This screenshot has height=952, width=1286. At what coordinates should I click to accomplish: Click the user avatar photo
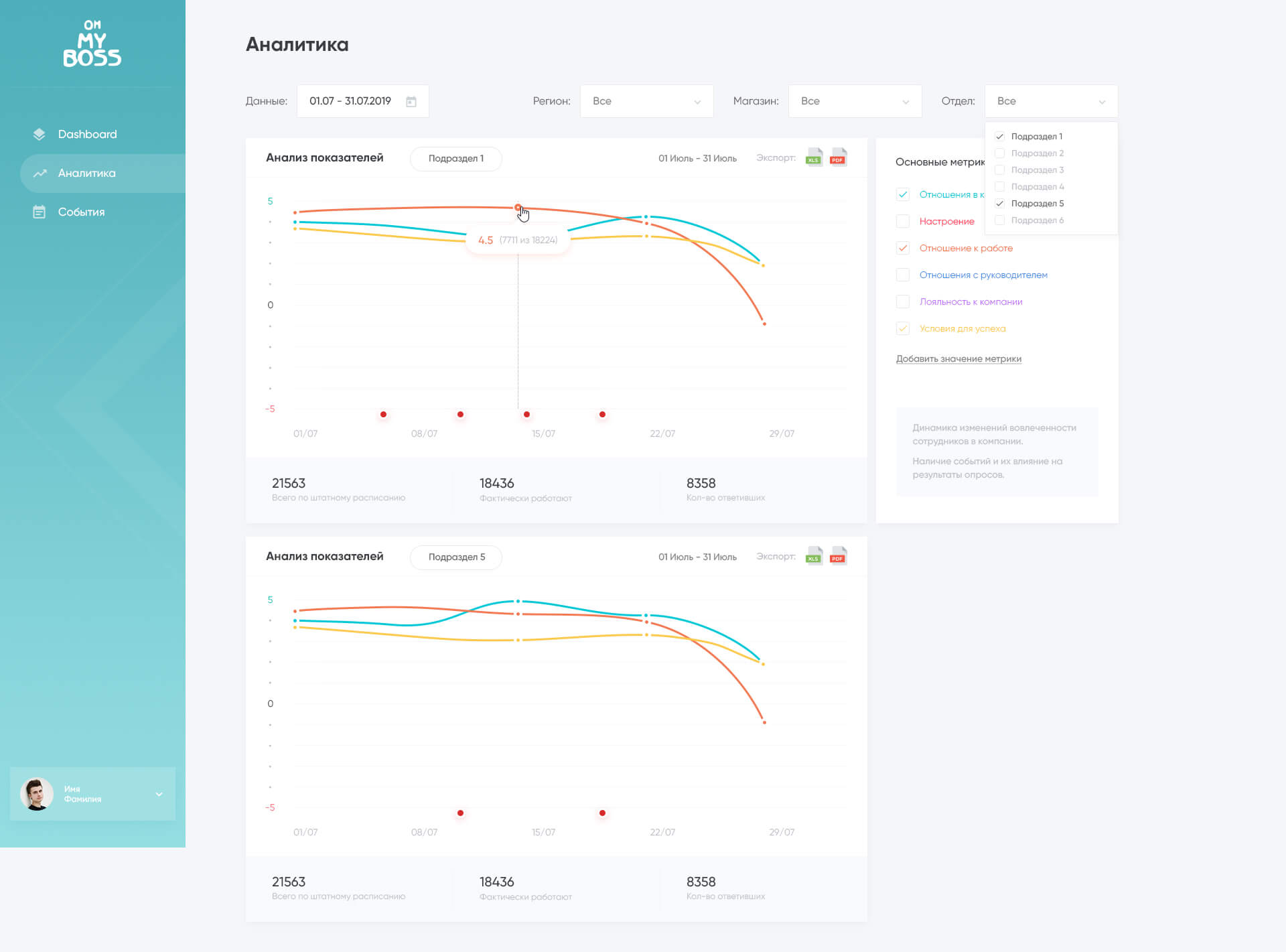pyautogui.click(x=37, y=794)
